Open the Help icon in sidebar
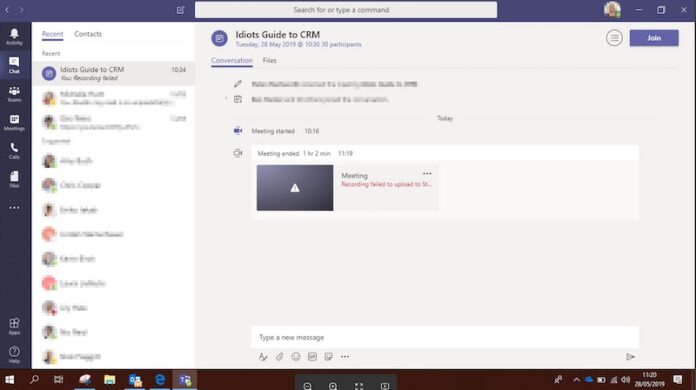This screenshot has width=696, height=390. tap(14, 355)
